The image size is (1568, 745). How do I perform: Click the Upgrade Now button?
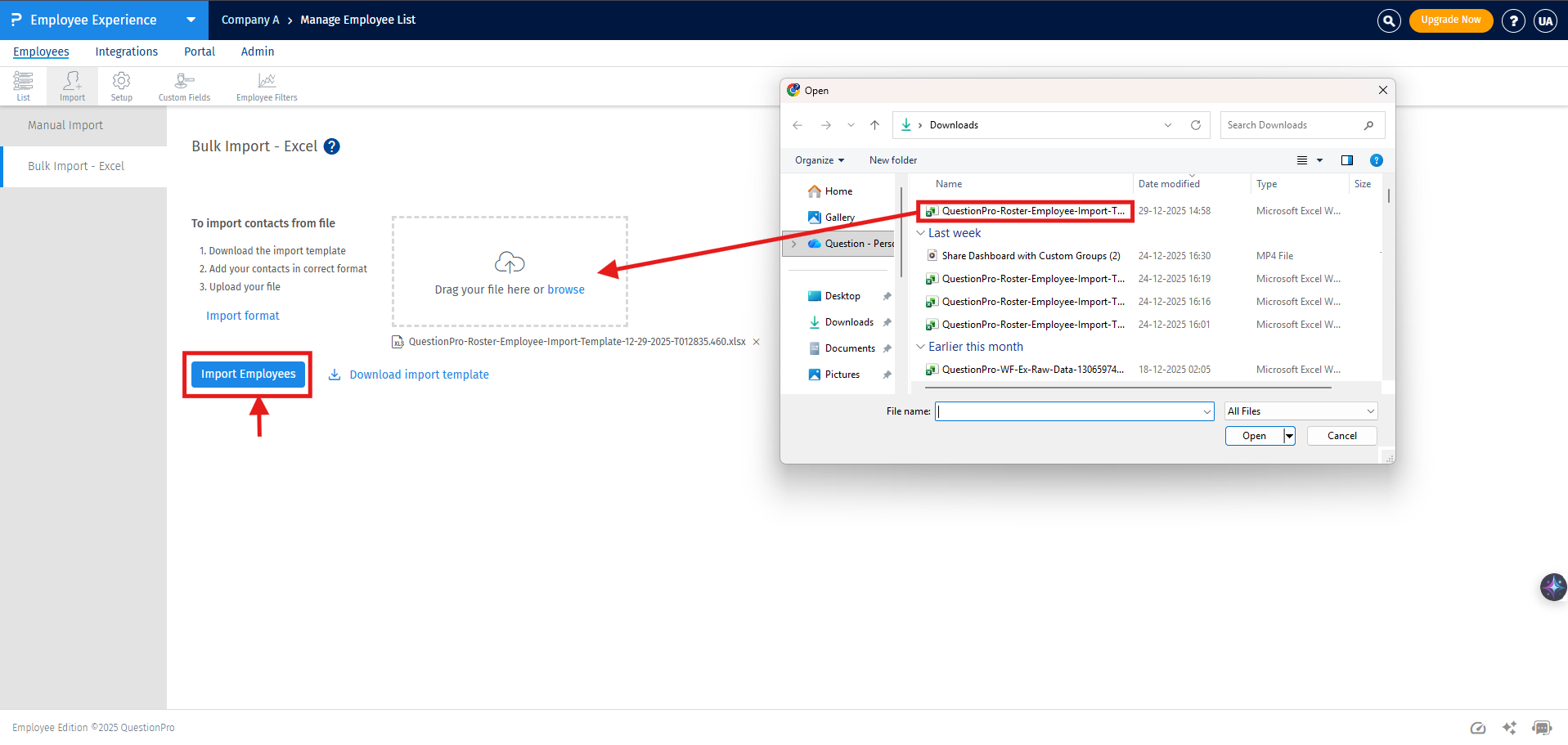coord(1451,20)
